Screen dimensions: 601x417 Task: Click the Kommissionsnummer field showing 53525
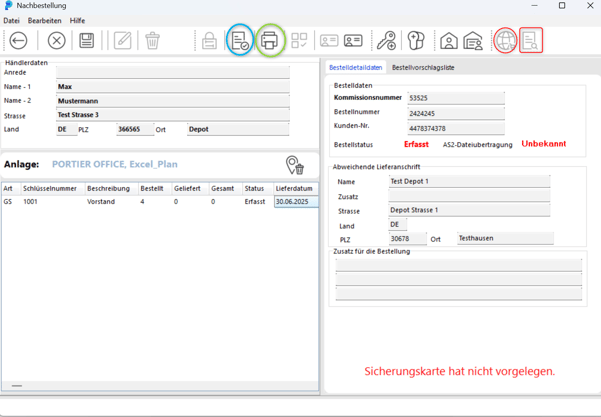455,98
